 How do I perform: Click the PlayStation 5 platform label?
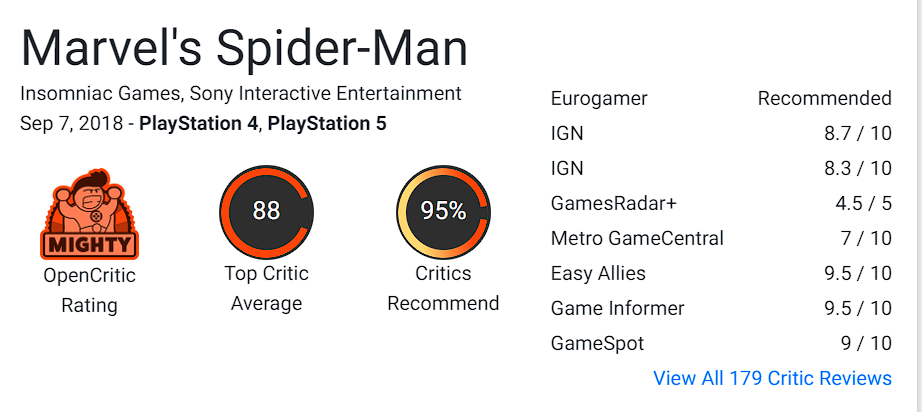tap(327, 124)
